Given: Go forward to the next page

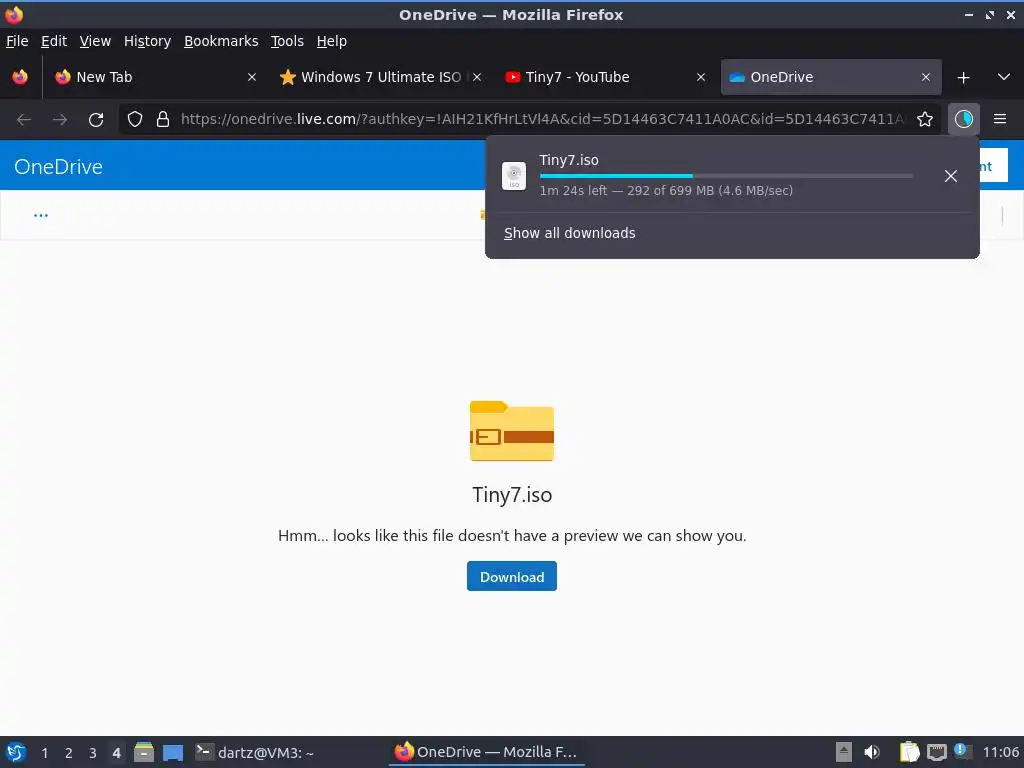Looking at the screenshot, I should pos(59,119).
